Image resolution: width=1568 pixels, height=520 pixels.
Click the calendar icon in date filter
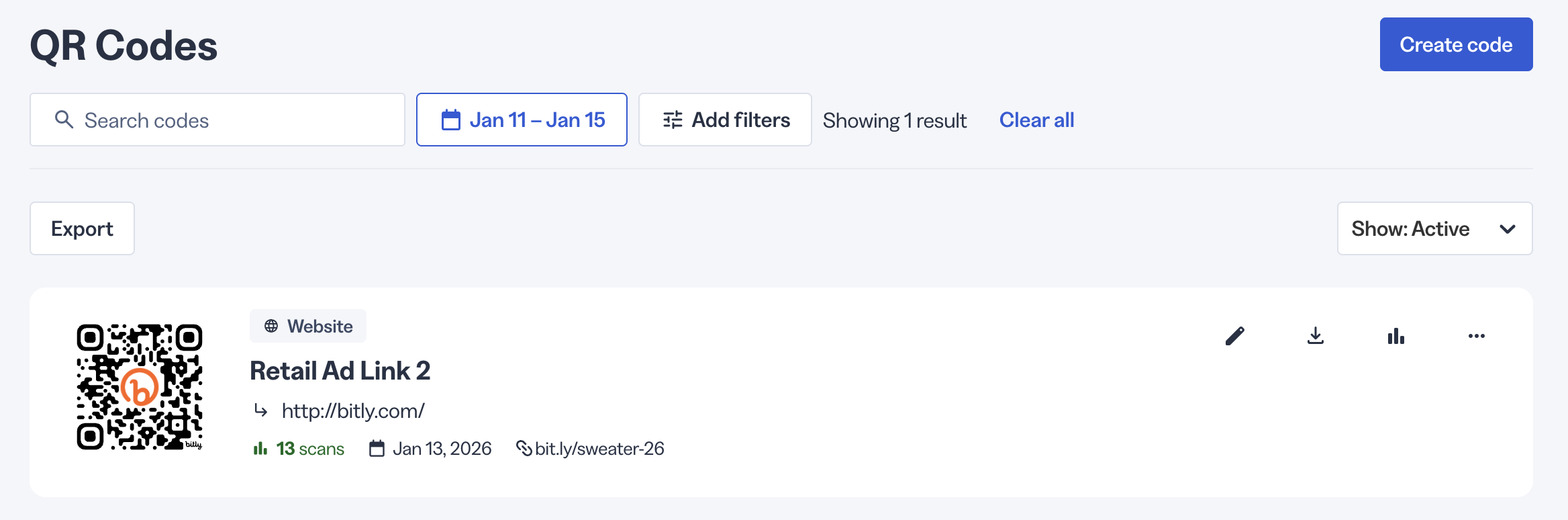click(x=451, y=120)
